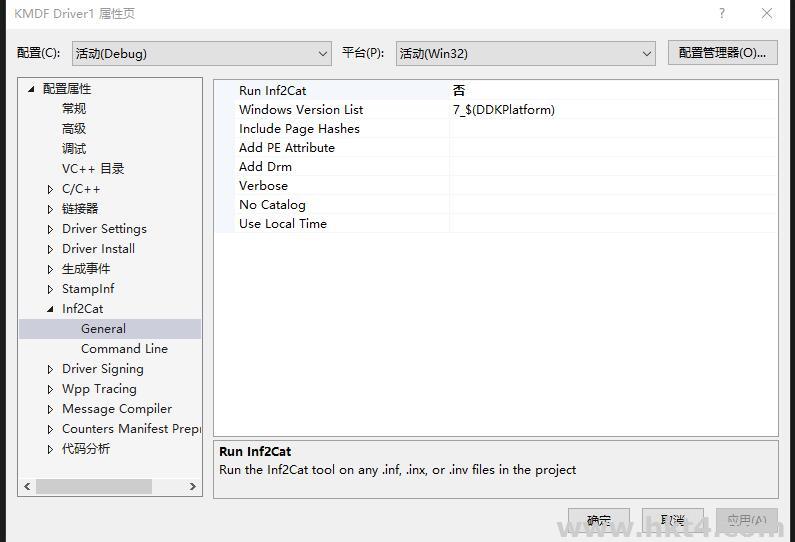Click the help question mark icon
Viewport: 795px width, 542px height.
722,14
